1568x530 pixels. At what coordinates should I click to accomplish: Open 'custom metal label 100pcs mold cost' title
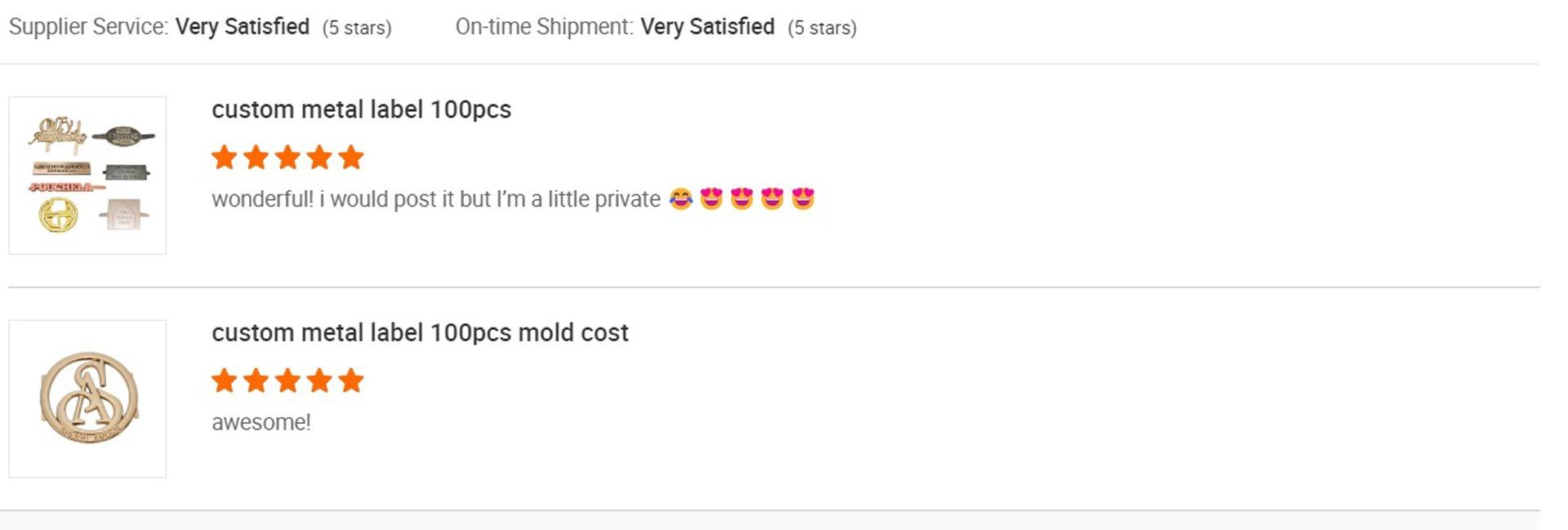coord(420,333)
